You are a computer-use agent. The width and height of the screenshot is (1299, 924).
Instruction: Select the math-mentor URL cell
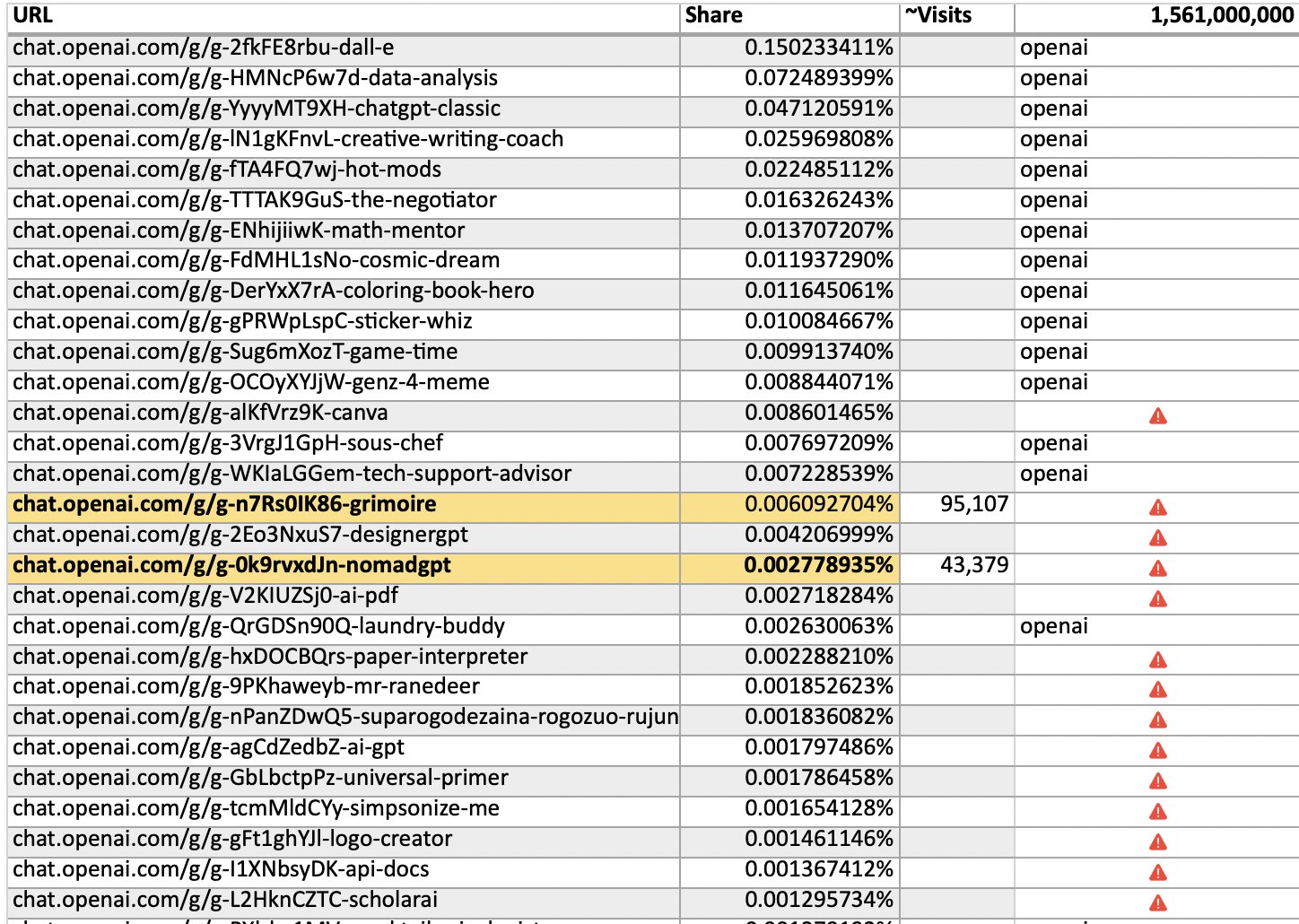(x=344, y=232)
